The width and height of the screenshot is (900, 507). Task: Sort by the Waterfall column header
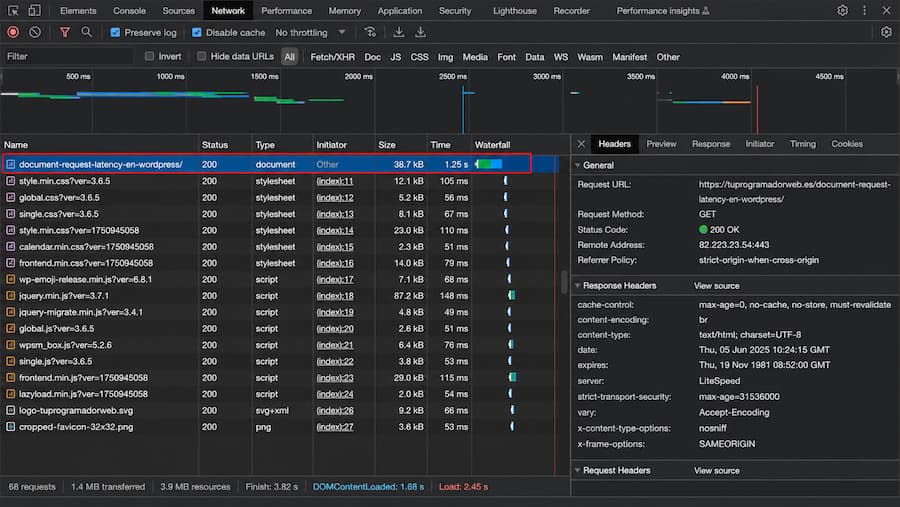(492, 145)
